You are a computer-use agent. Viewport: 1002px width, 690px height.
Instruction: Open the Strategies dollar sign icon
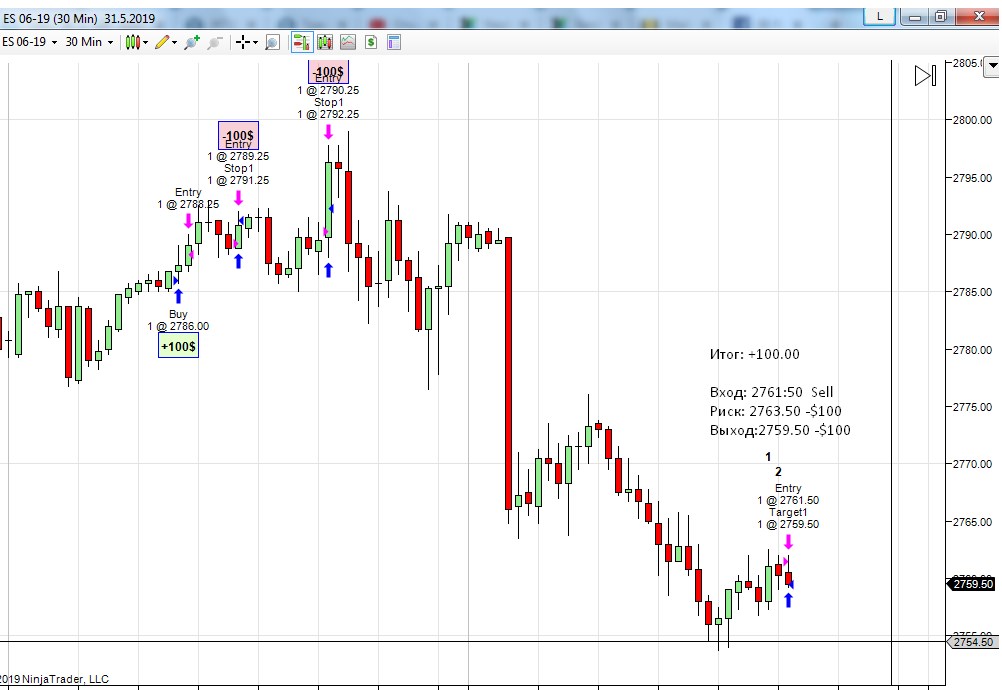(x=371, y=43)
